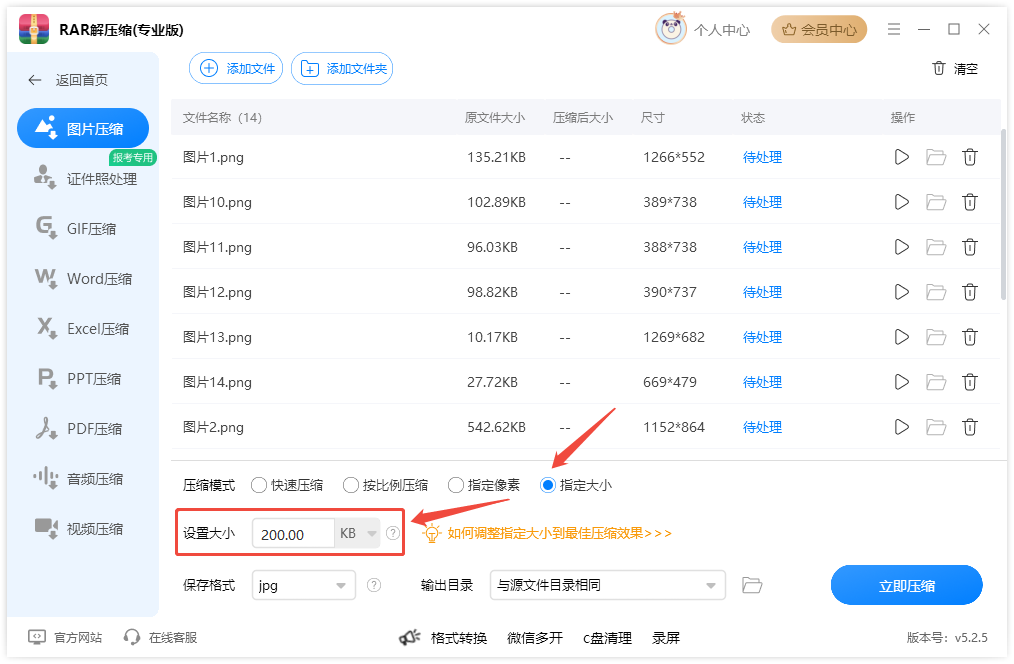Open PDF压缩 in sidebar
This screenshot has width=1014, height=664.
pyautogui.click(x=79, y=429)
